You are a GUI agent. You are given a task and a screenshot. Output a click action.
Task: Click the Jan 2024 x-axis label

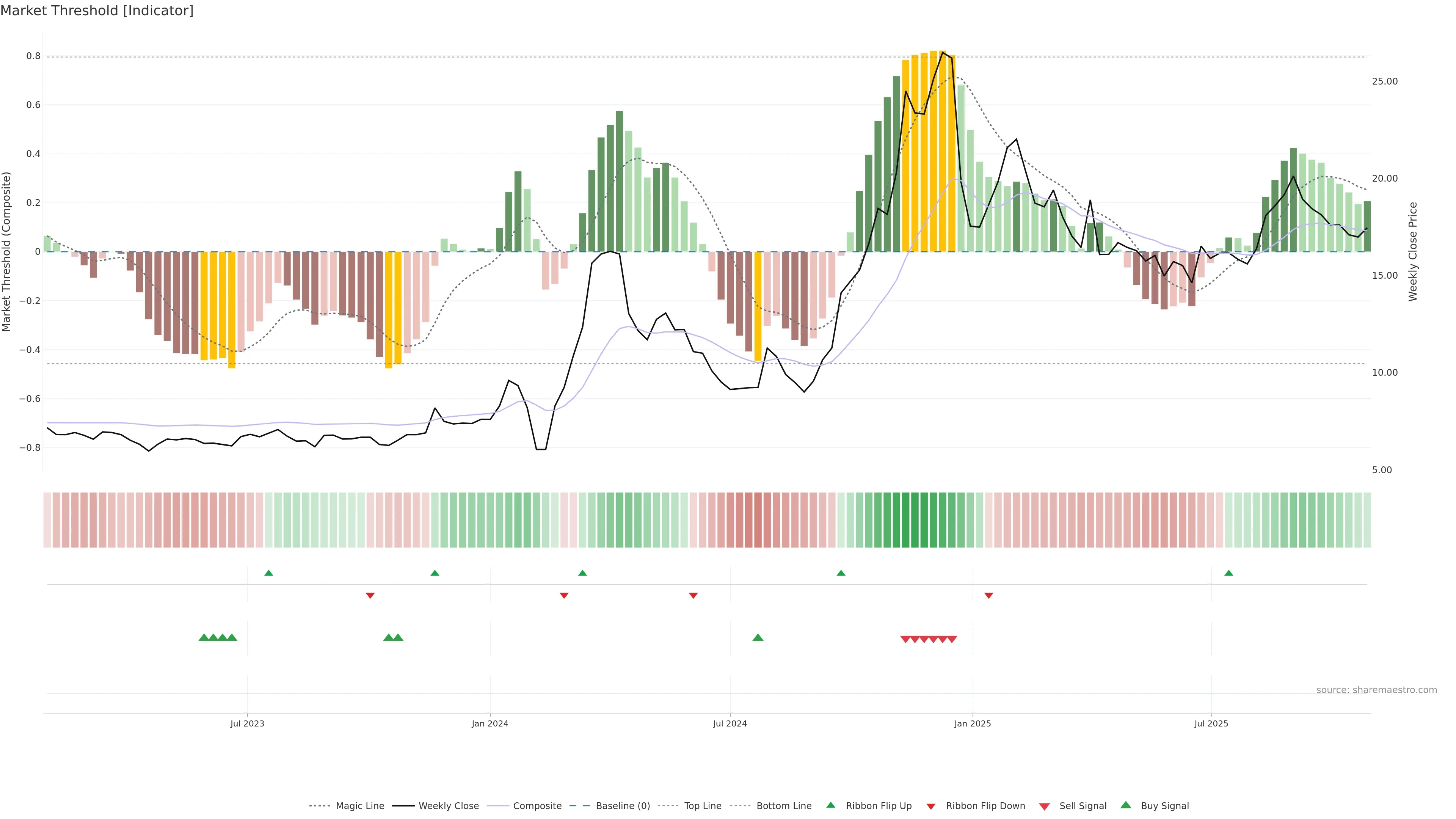coord(490,723)
